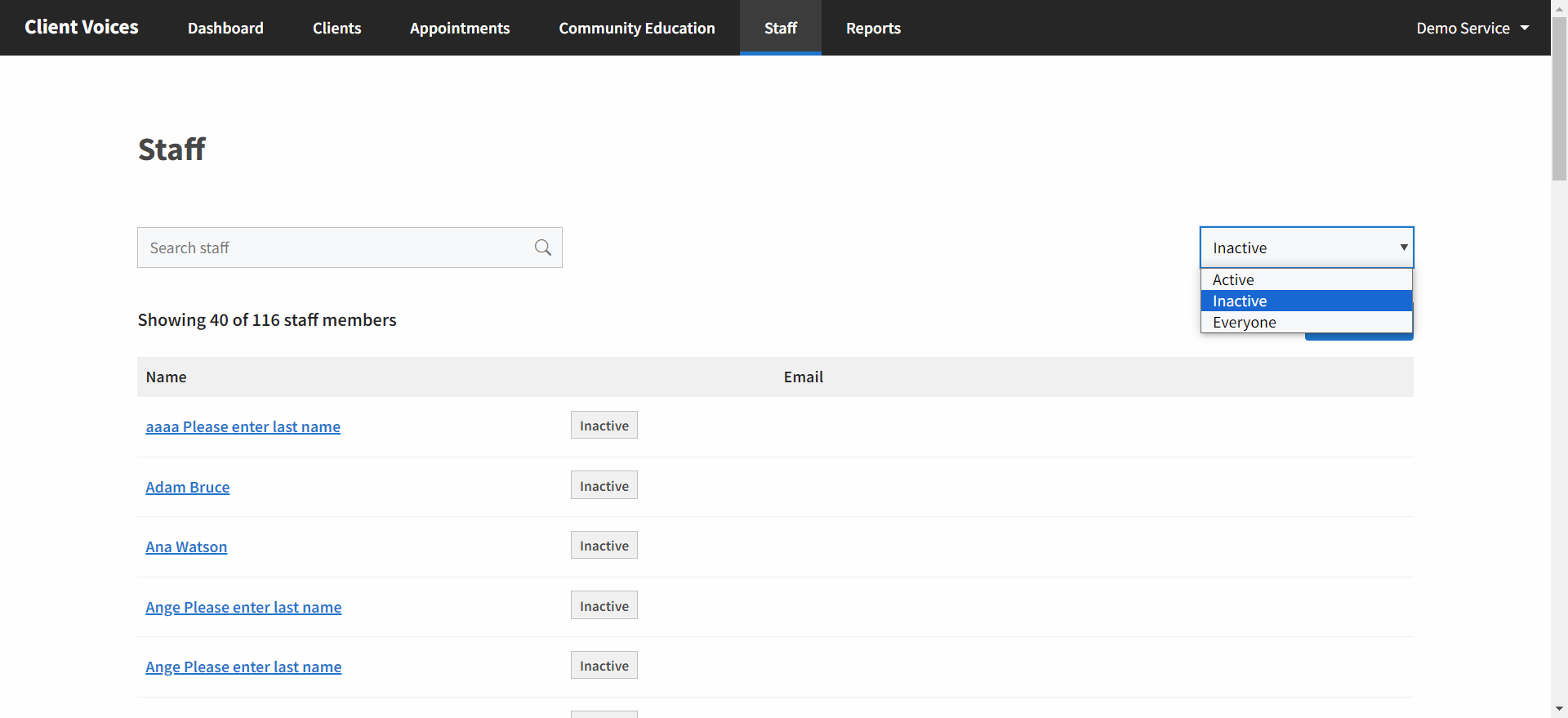Viewport: 1568px width, 718px height.
Task: Open the Demo Service account menu caret
Action: point(1525,28)
